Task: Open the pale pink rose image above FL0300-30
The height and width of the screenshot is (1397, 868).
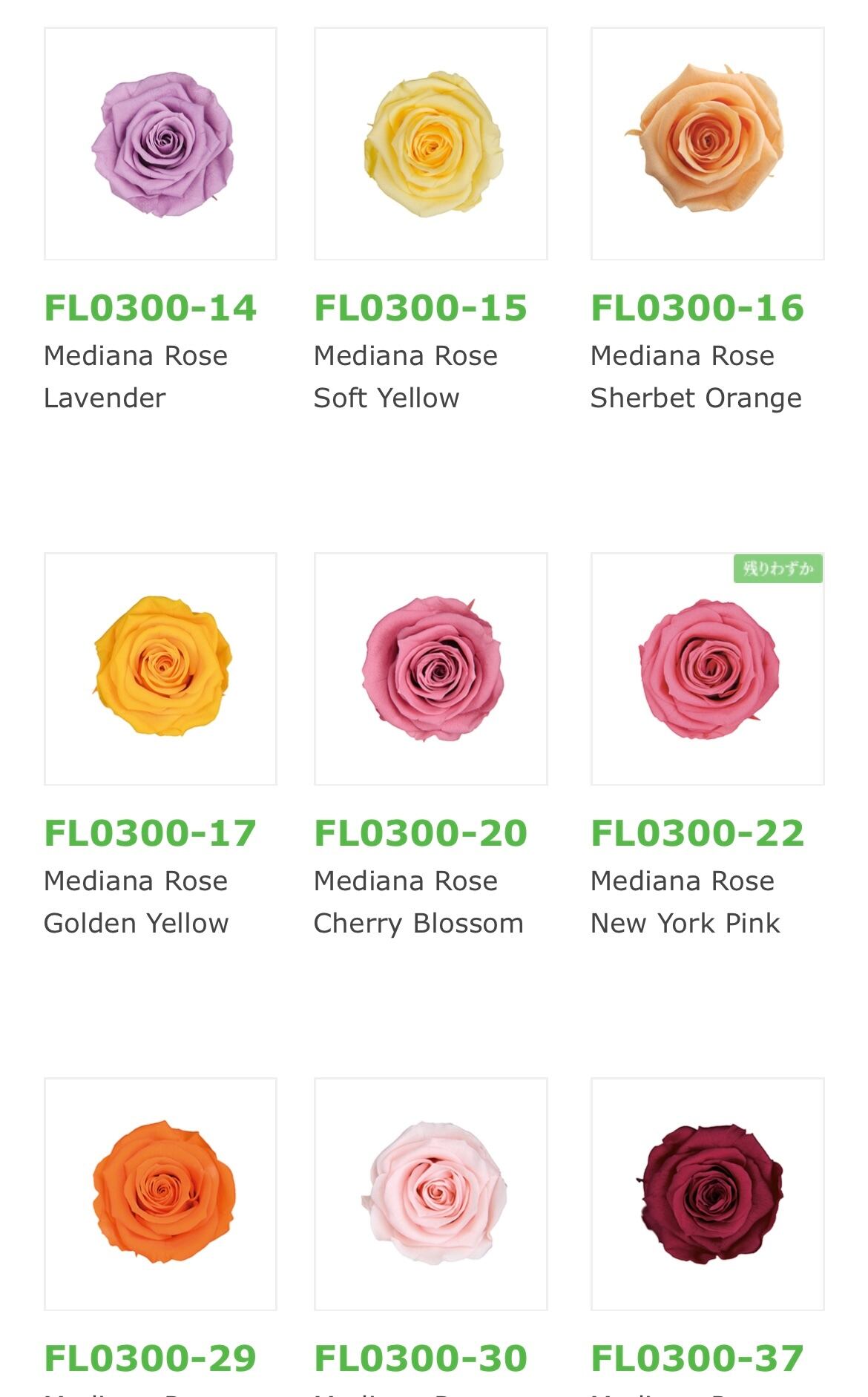Action: pos(430,1194)
